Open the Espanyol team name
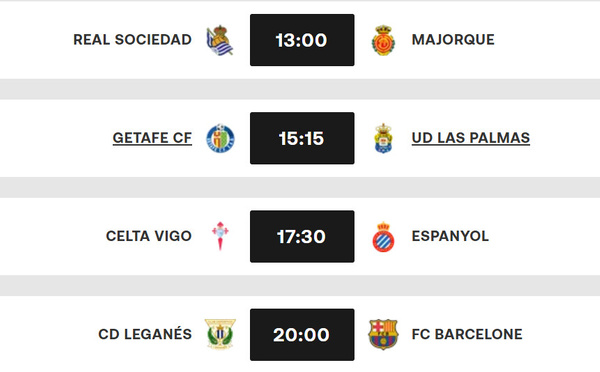 pyautogui.click(x=450, y=236)
